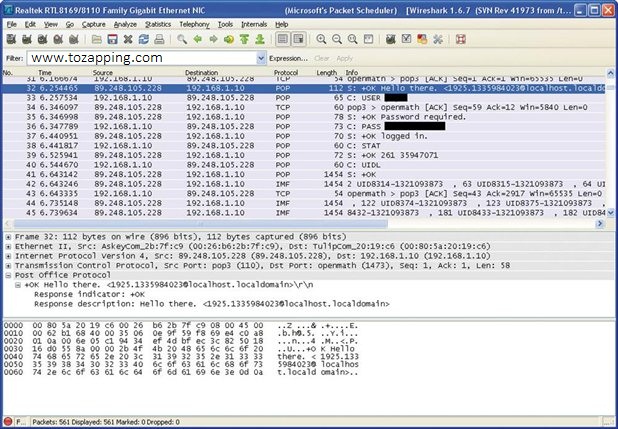Toggle packet list colorize button
618x429 pixels.
coord(283,39)
